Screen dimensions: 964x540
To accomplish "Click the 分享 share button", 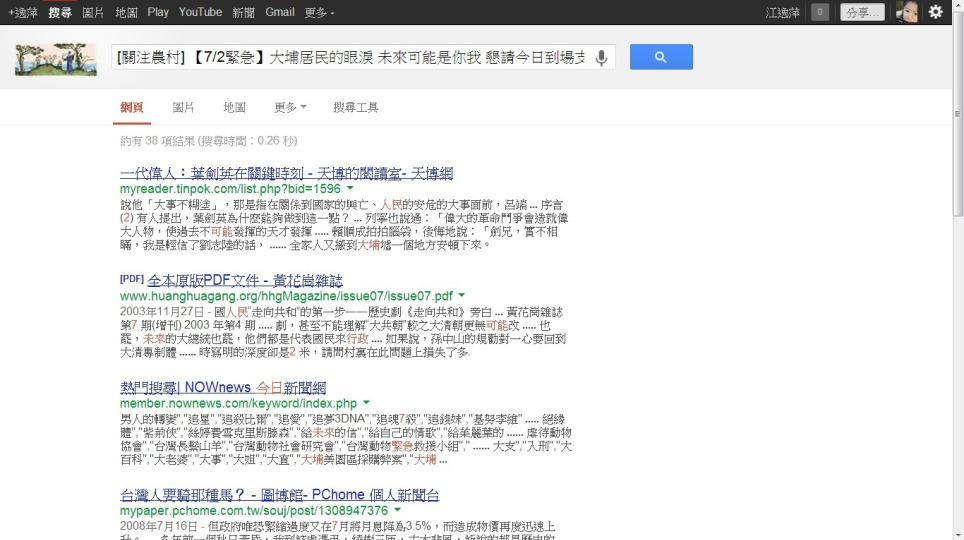I will tap(861, 12).
